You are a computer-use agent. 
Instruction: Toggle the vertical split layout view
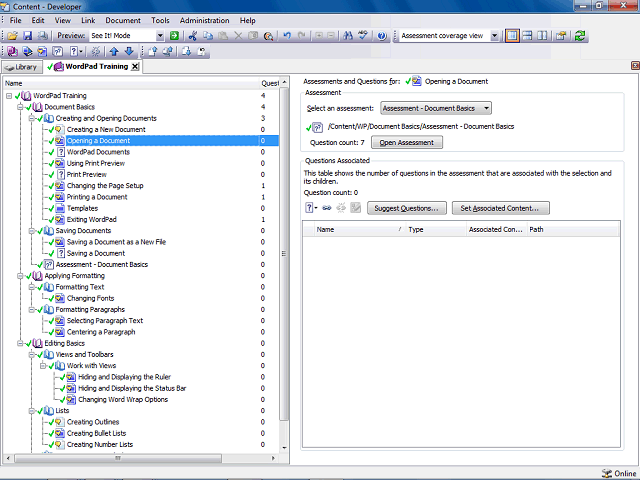(542, 36)
